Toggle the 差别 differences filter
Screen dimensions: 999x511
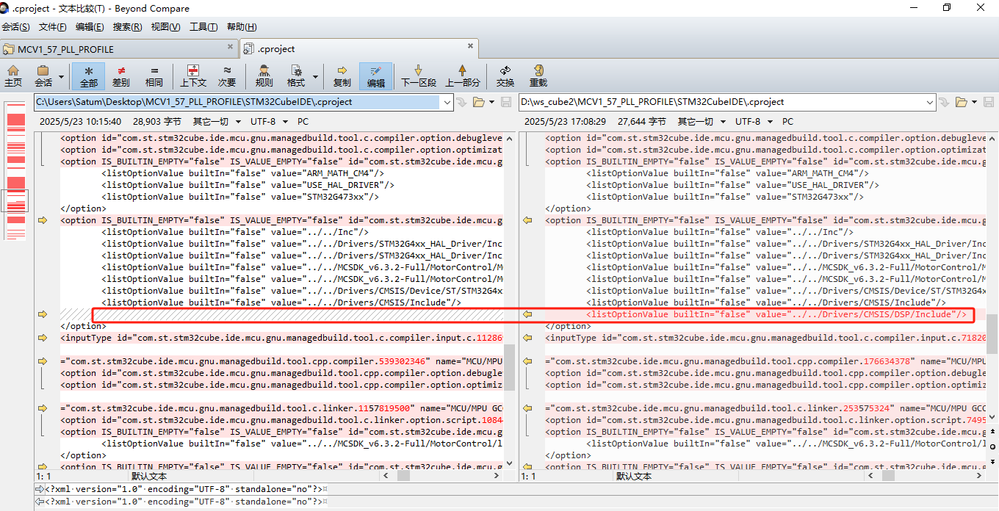coord(121,76)
